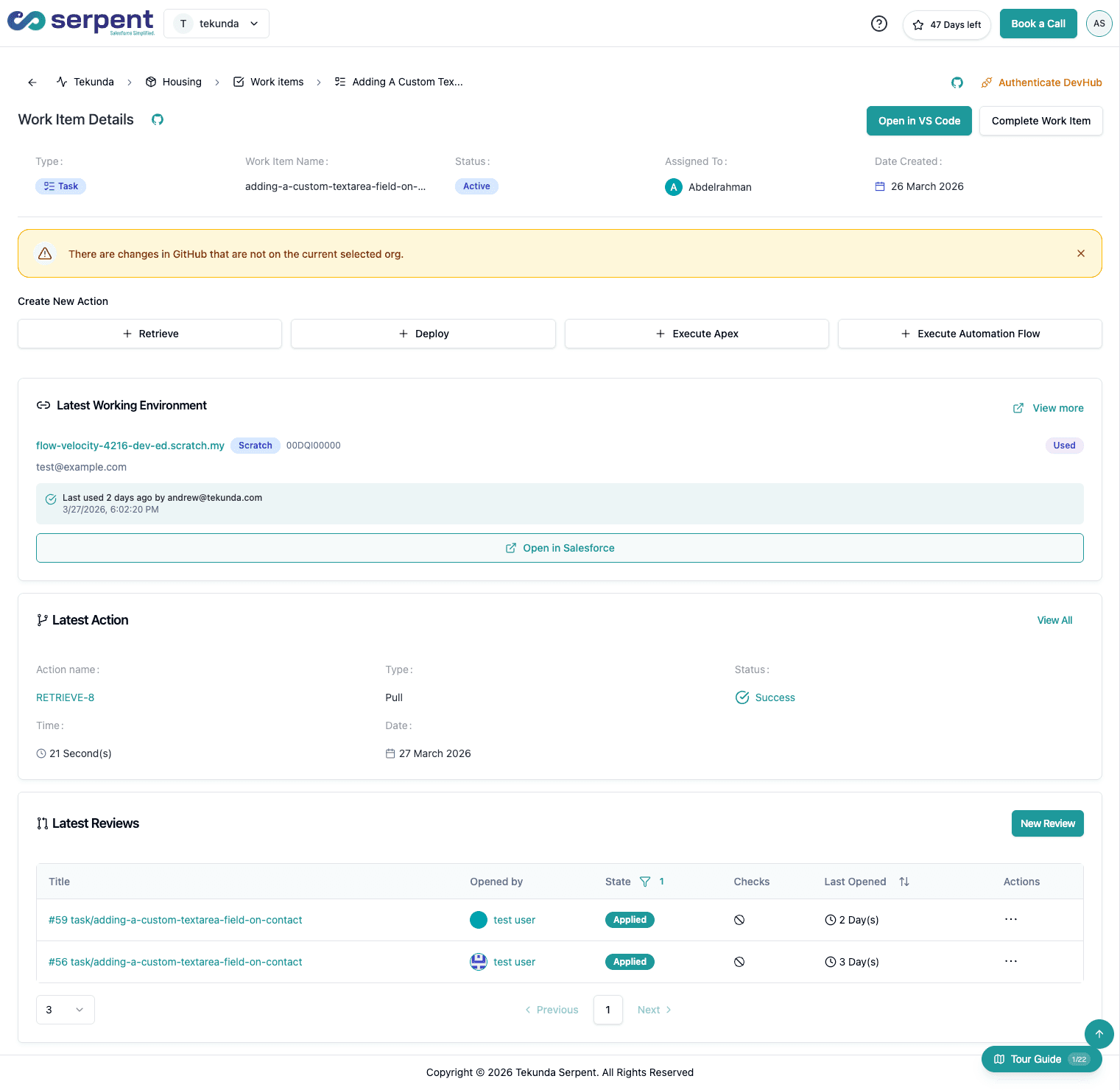Open the AS user avatar menu
This screenshot has height=1090, width=1120.
click(1099, 24)
